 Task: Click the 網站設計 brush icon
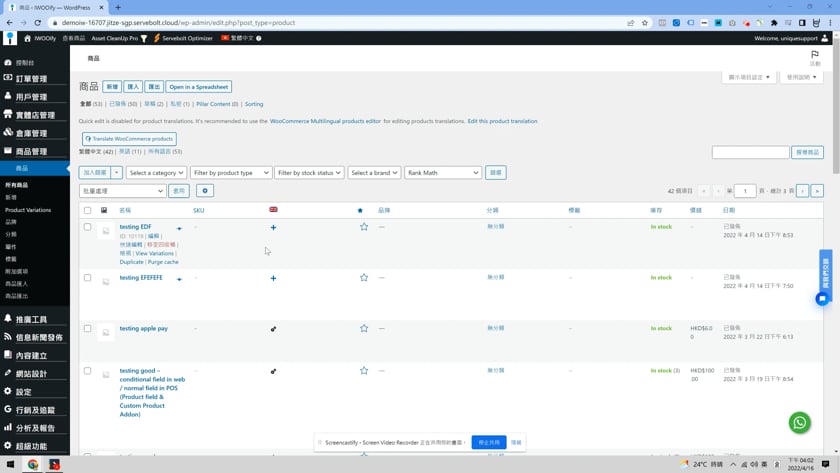[8, 373]
